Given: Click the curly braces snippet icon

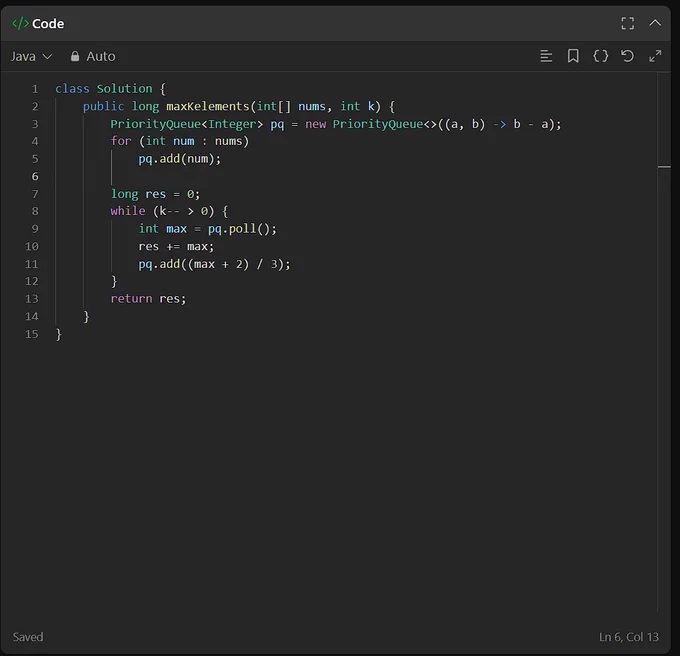Looking at the screenshot, I should [x=600, y=56].
